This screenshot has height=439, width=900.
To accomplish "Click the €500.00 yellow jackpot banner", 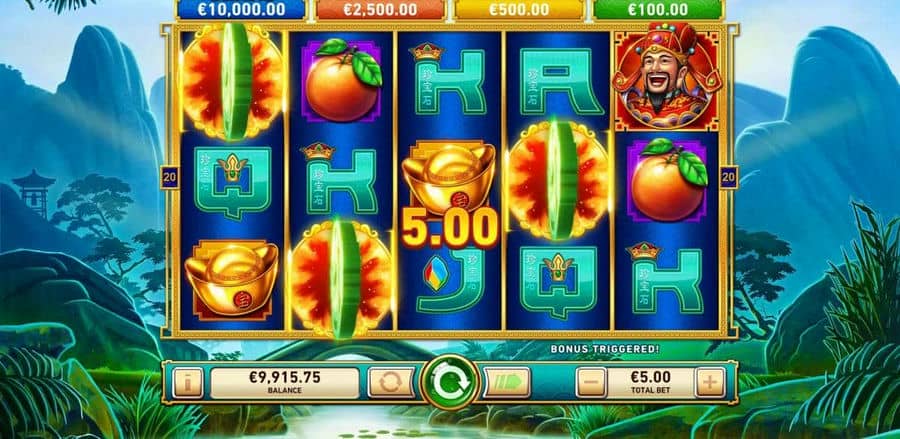I will click(x=519, y=9).
